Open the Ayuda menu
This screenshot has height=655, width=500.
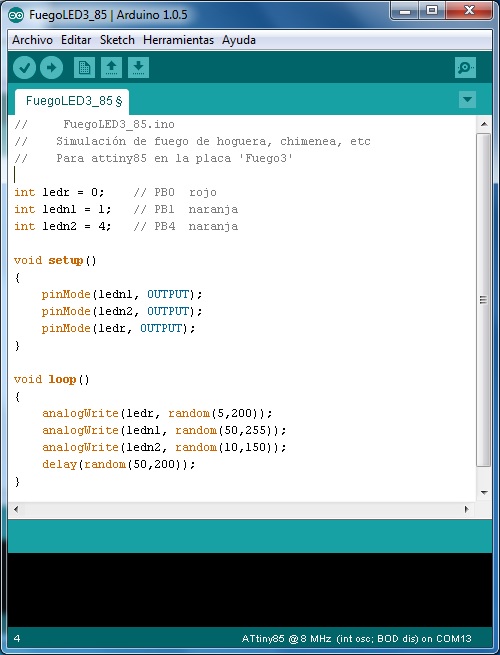click(x=239, y=40)
